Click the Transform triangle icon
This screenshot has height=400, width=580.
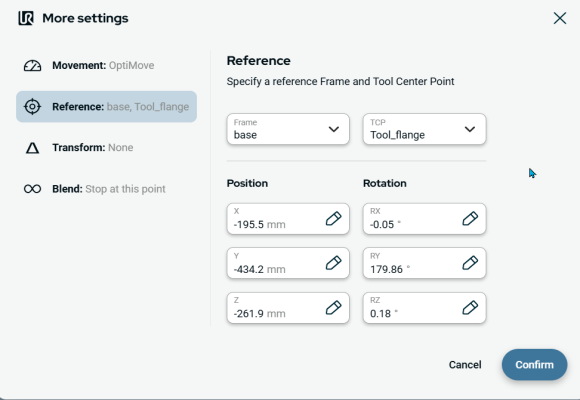click(33, 148)
